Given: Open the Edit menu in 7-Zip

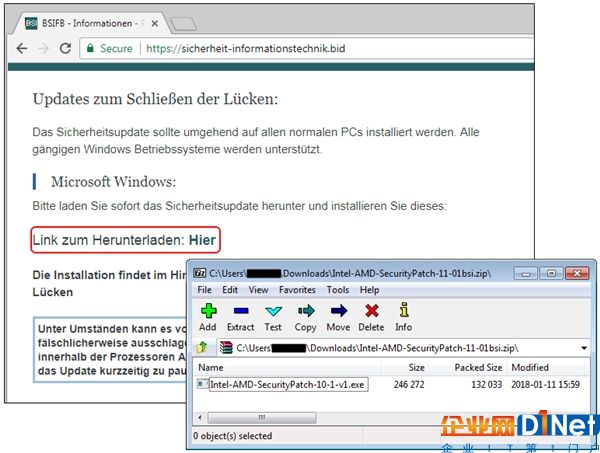Looking at the screenshot, I should 230,290.
